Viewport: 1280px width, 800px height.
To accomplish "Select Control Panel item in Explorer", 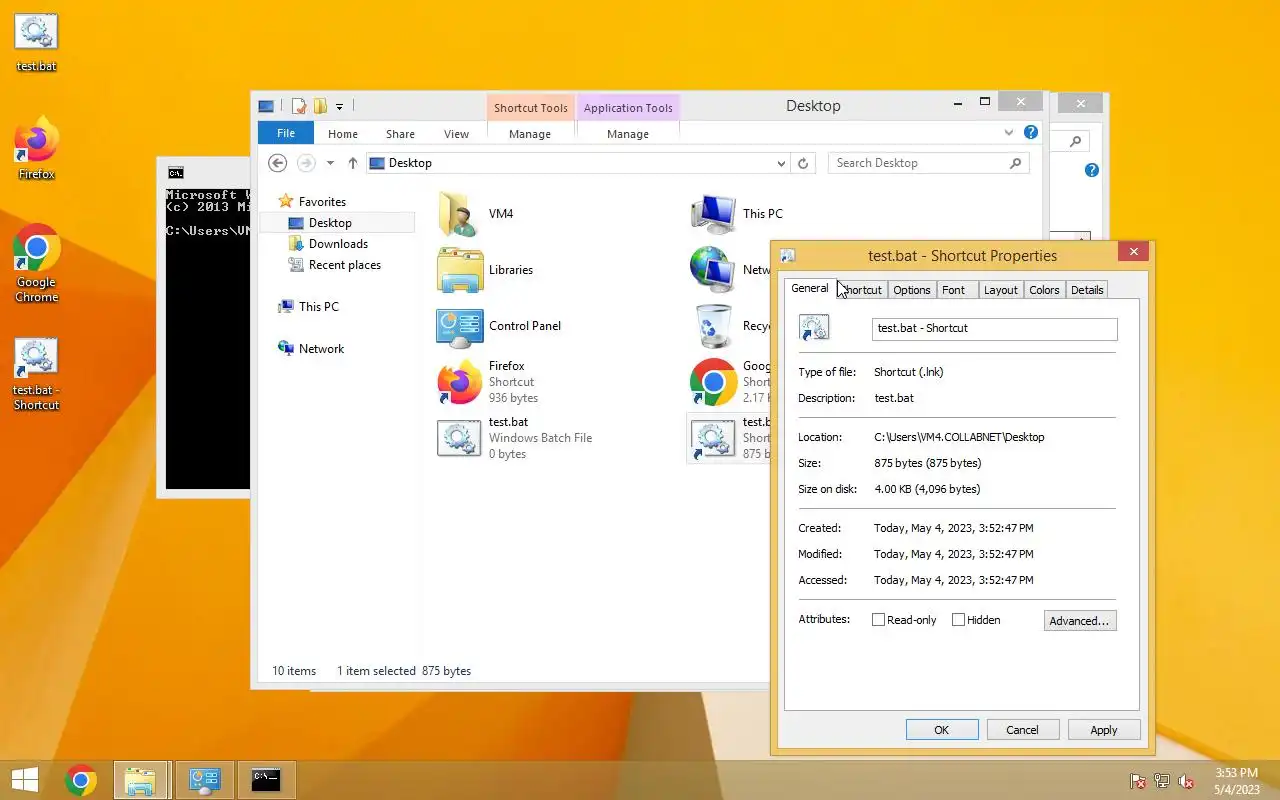I will 500,326.
